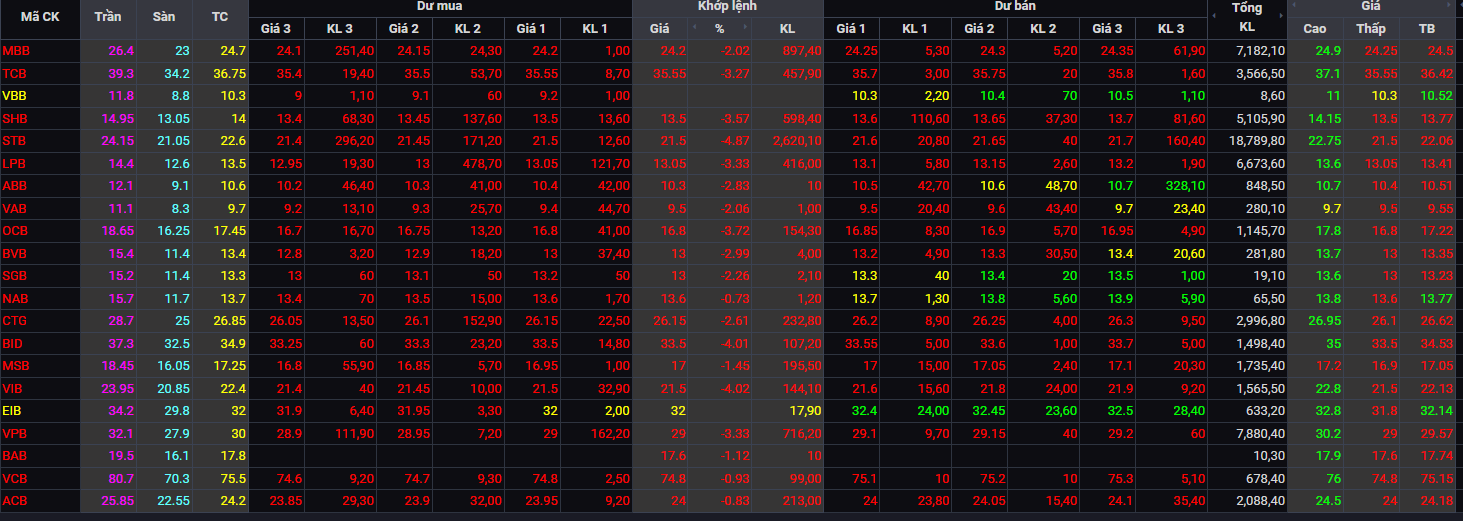Click the Thấp column header

[x=1371, y=28]
